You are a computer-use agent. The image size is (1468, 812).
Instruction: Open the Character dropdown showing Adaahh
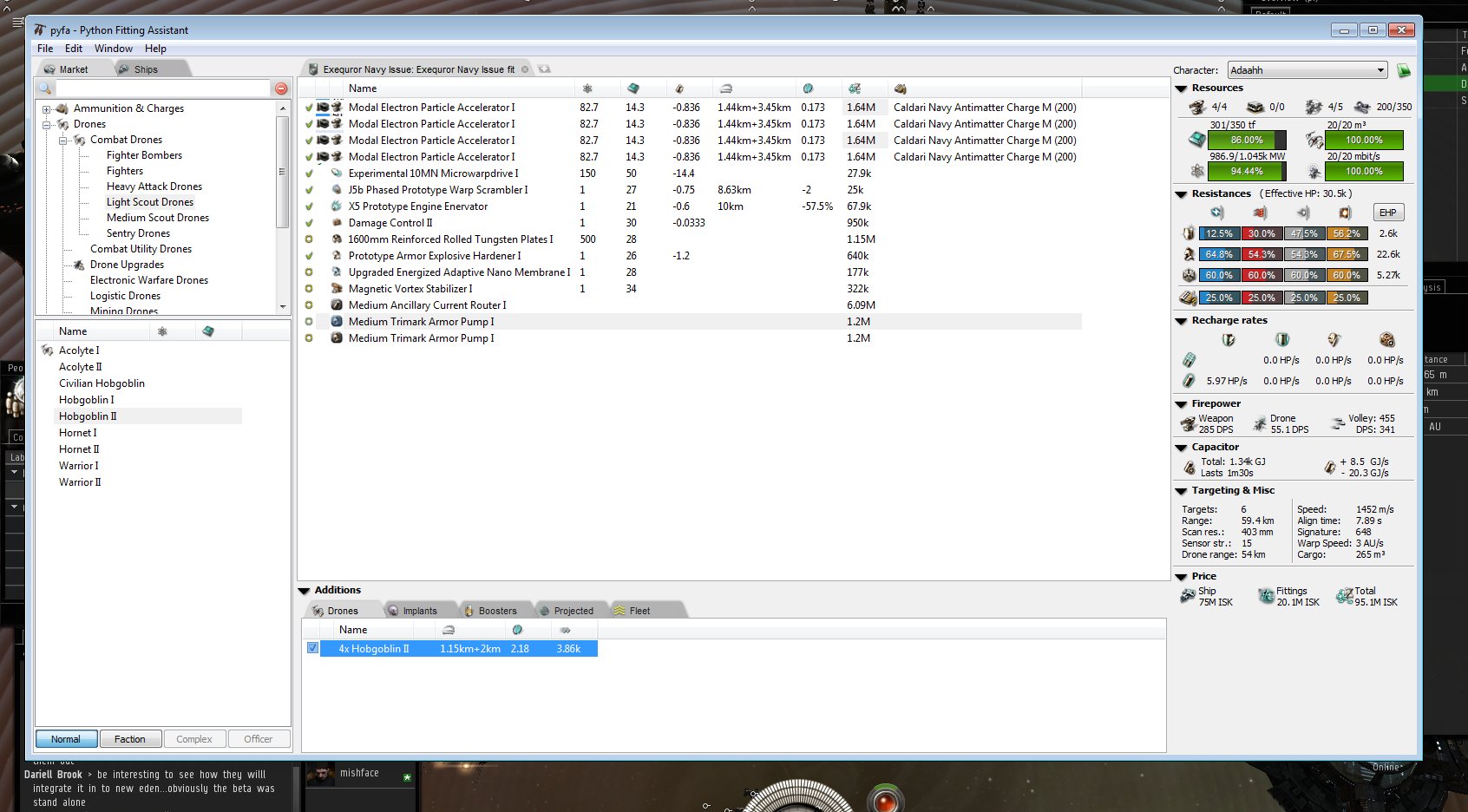tap(1307, 70)
